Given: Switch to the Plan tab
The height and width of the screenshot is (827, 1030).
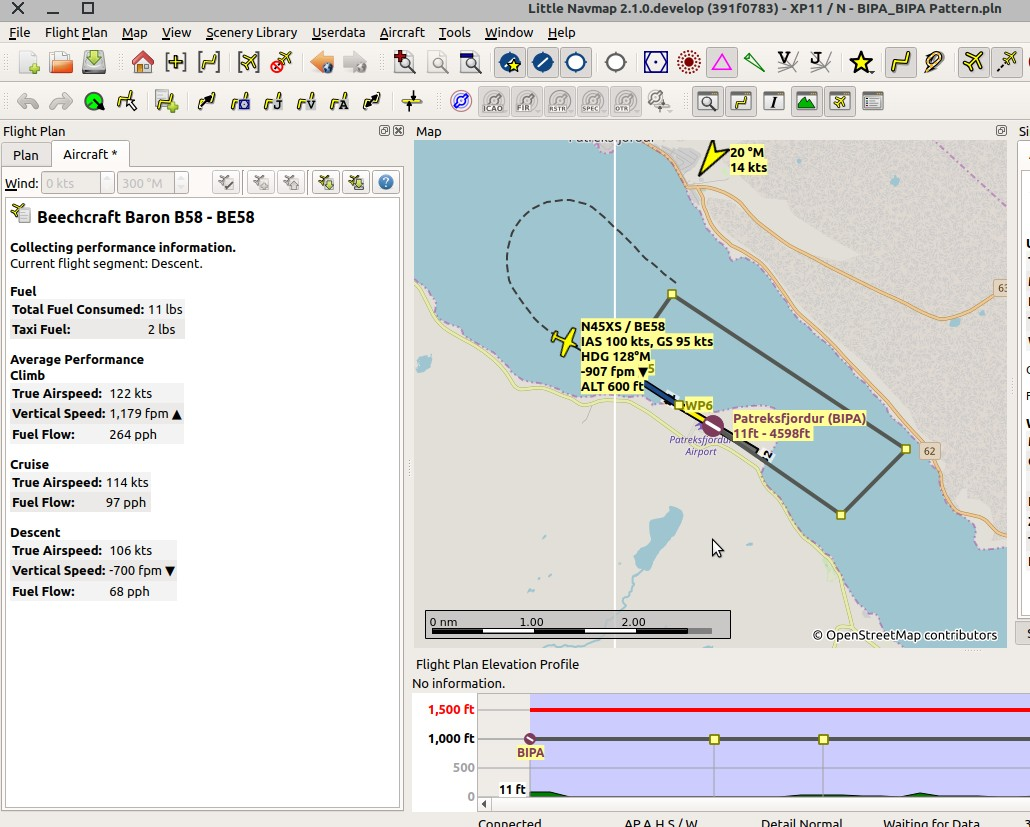Looking at the screenshot, I should click(x=25, y=154).
